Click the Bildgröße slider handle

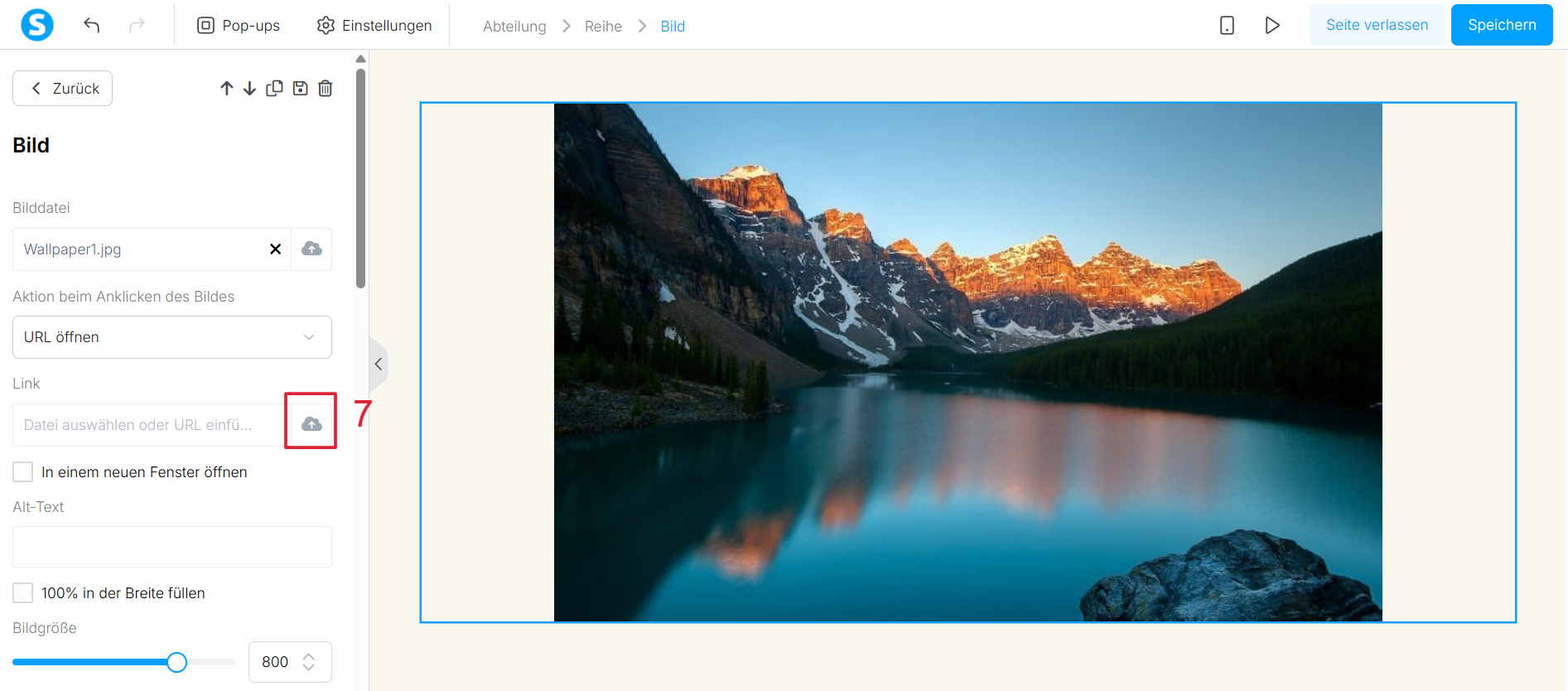coord(176,662)
